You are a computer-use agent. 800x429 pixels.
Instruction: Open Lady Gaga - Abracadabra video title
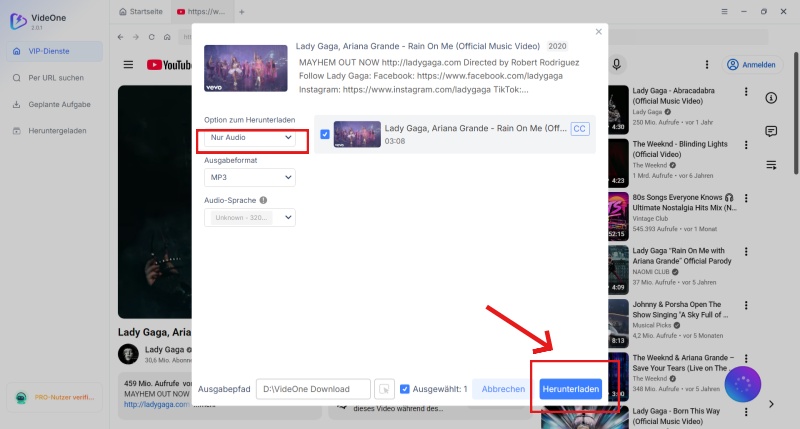673,96
